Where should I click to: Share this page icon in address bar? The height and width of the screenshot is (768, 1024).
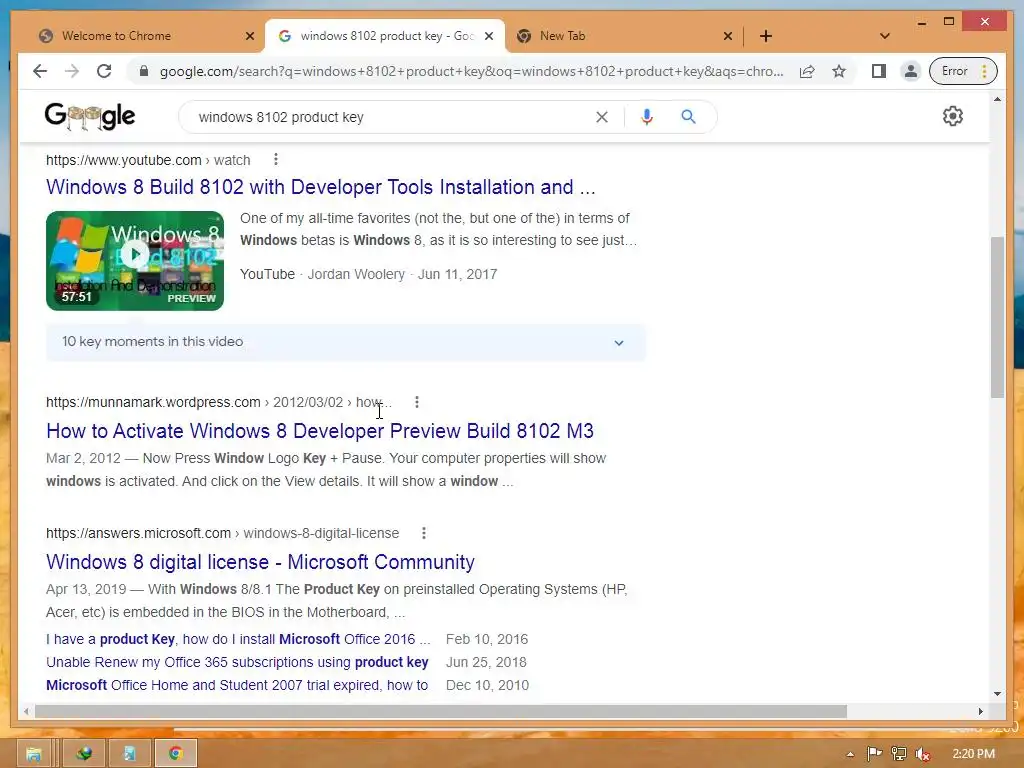coord(807,71)
